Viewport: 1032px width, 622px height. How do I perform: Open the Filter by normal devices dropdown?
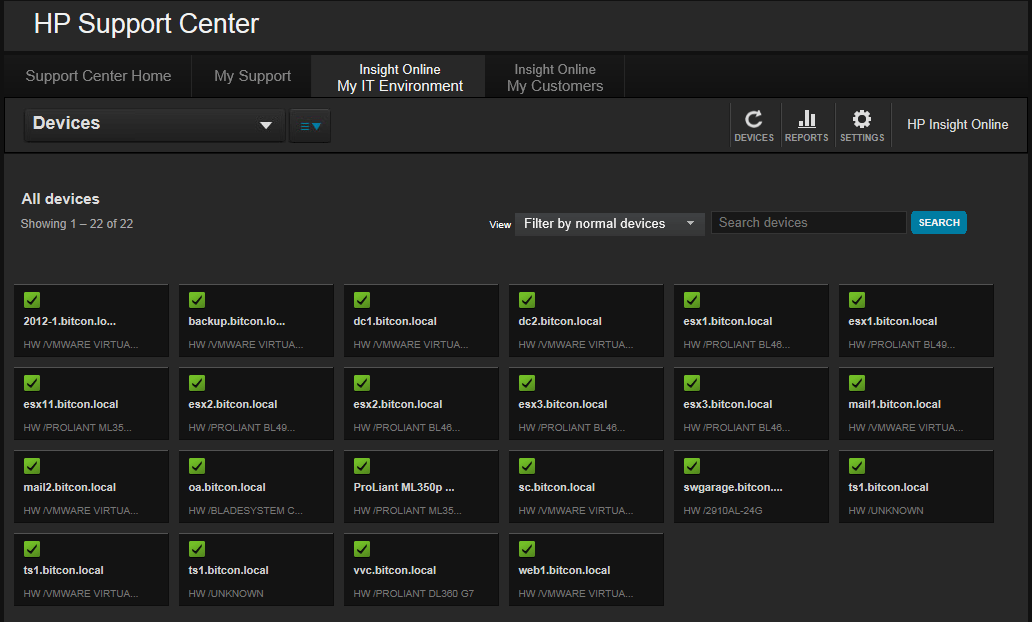609,223
